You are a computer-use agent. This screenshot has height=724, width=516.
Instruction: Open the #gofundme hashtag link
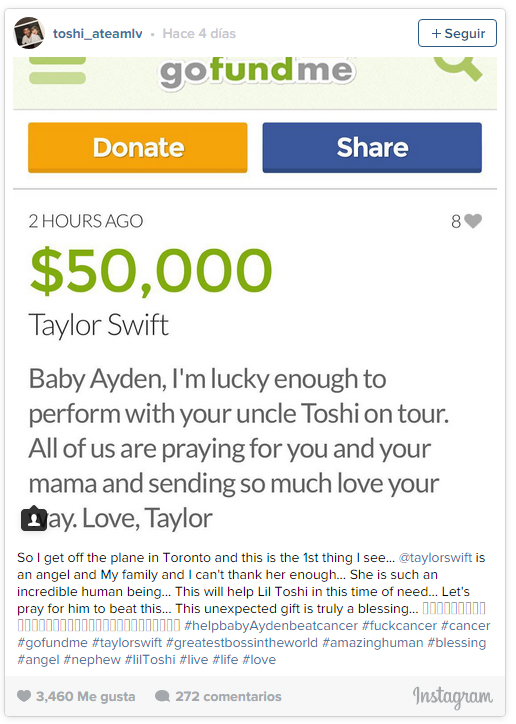click(x=52, y=643)
